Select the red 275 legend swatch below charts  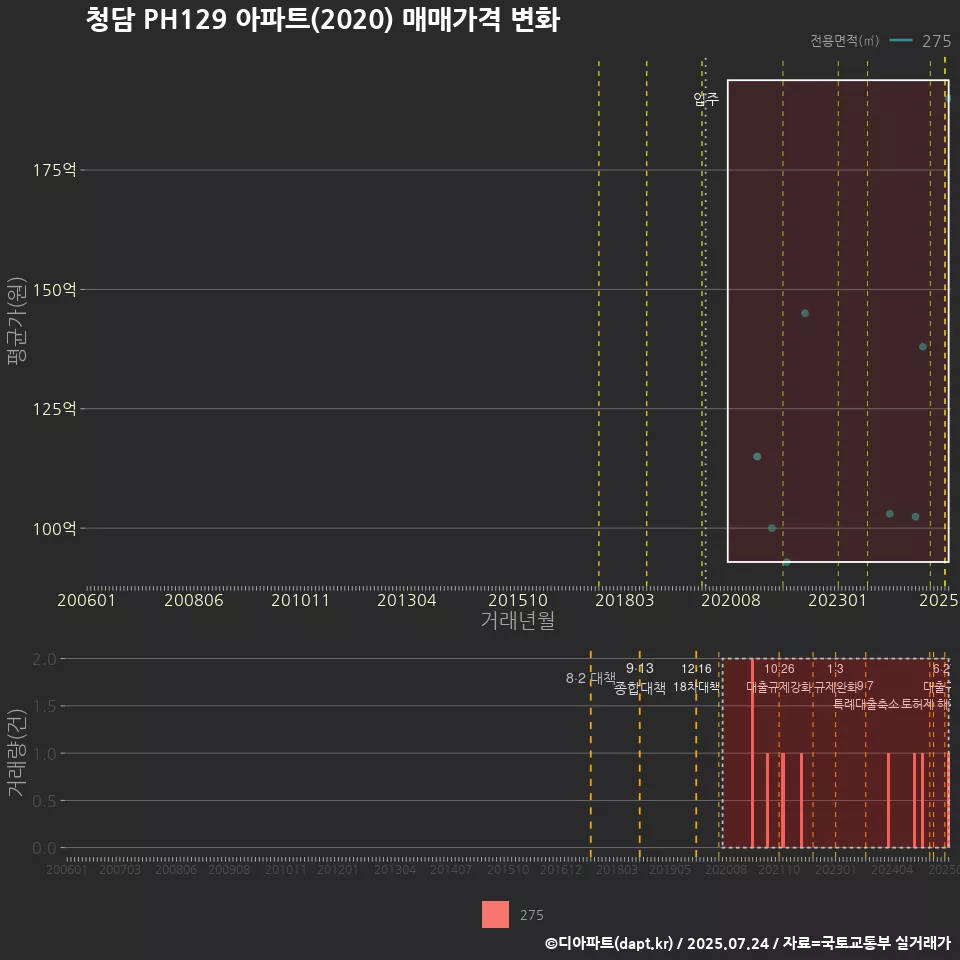pos(495,915)
